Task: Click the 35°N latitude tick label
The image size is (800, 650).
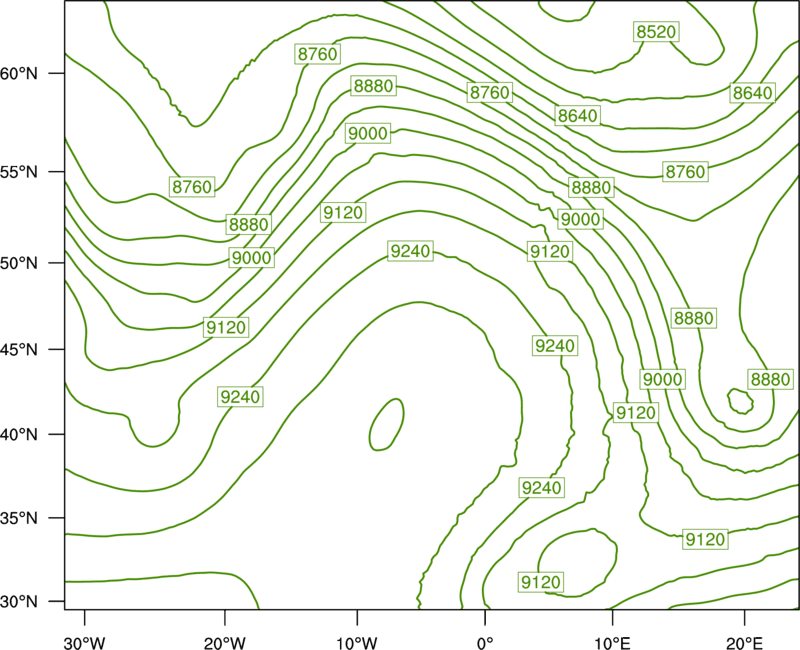Action: click(x=19, y=518)
